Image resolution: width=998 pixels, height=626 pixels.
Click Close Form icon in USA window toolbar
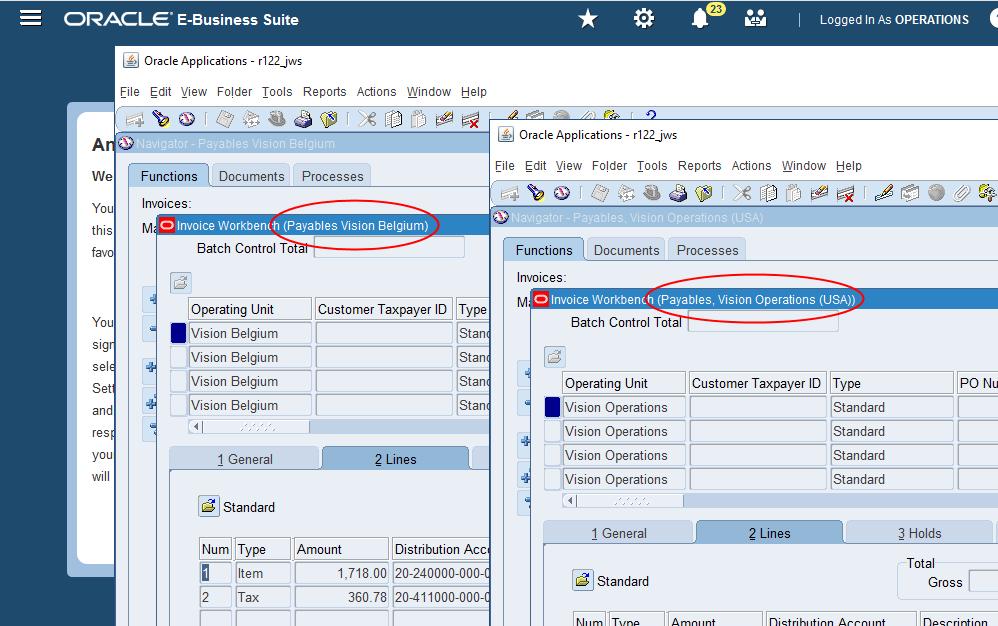tap(703, 193)
